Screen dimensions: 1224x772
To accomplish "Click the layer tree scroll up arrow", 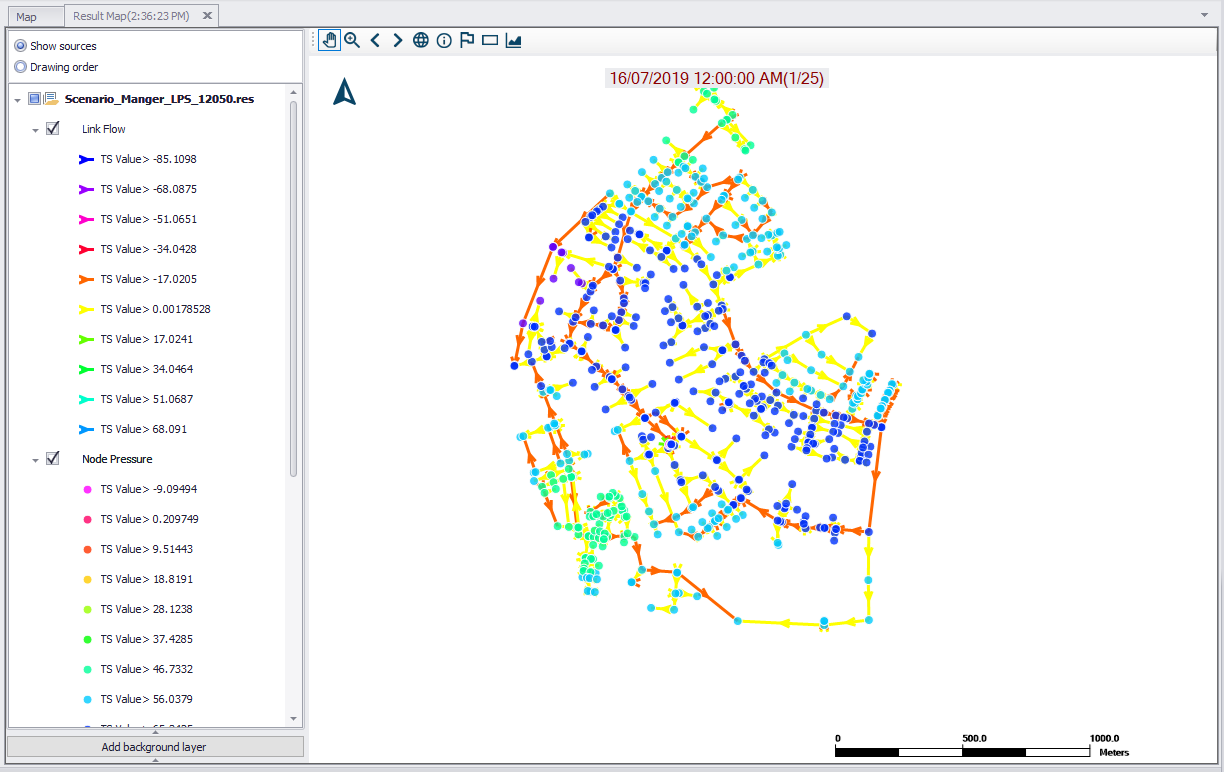I will click(293, 93).
